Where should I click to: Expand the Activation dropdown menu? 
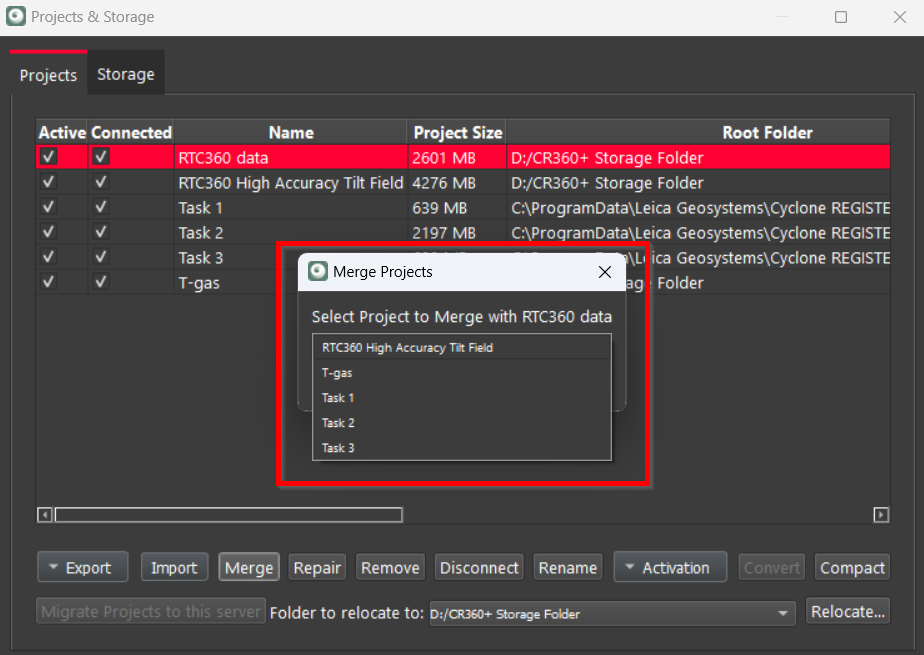(669, 568)
